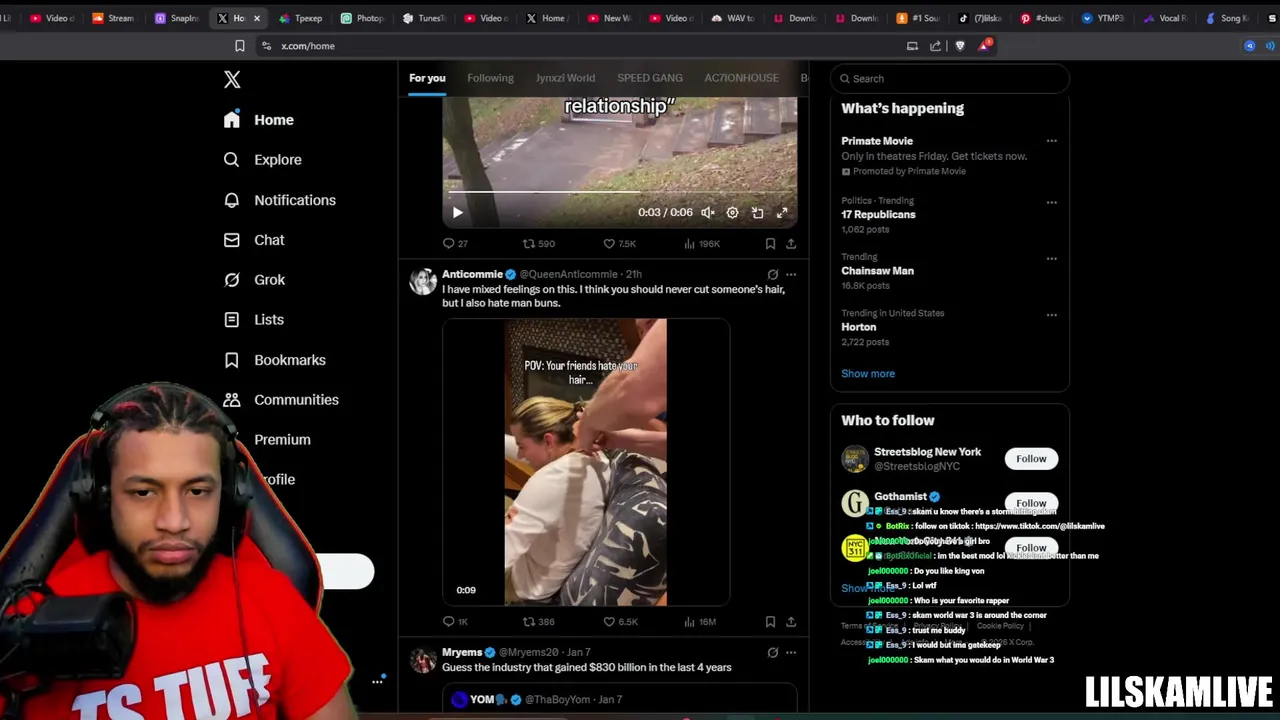Open the quoted YOM post

(x=619, y=700)
